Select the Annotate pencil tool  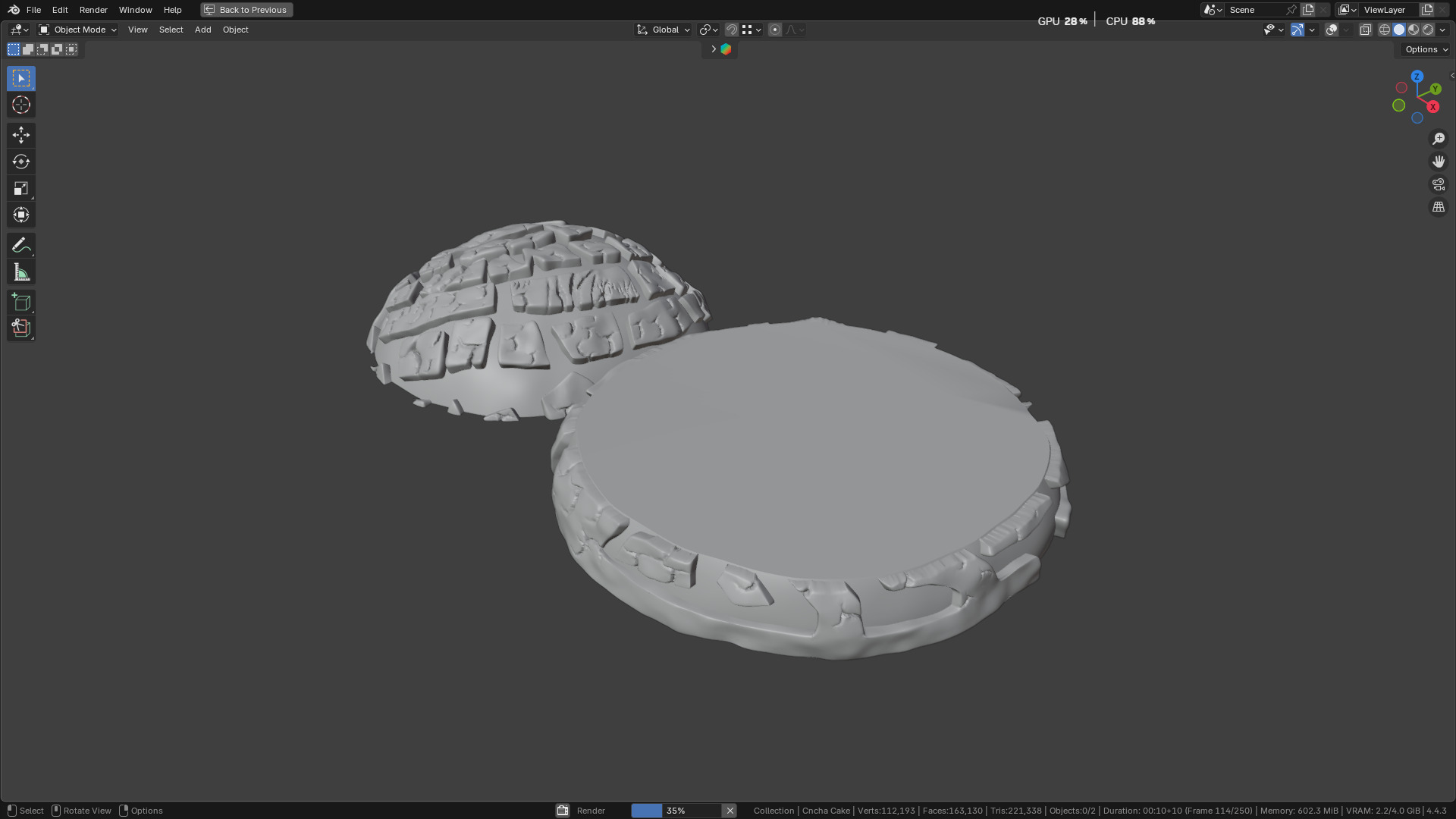21,245
